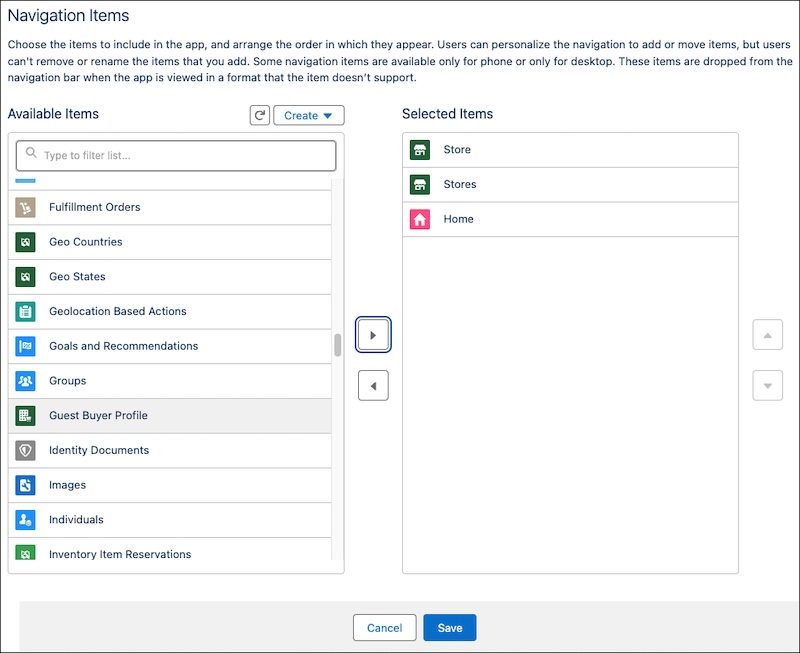This screenshot has height=653, width=800.
Task: Click the pink Home icon
Action: [x=419, y=219]
